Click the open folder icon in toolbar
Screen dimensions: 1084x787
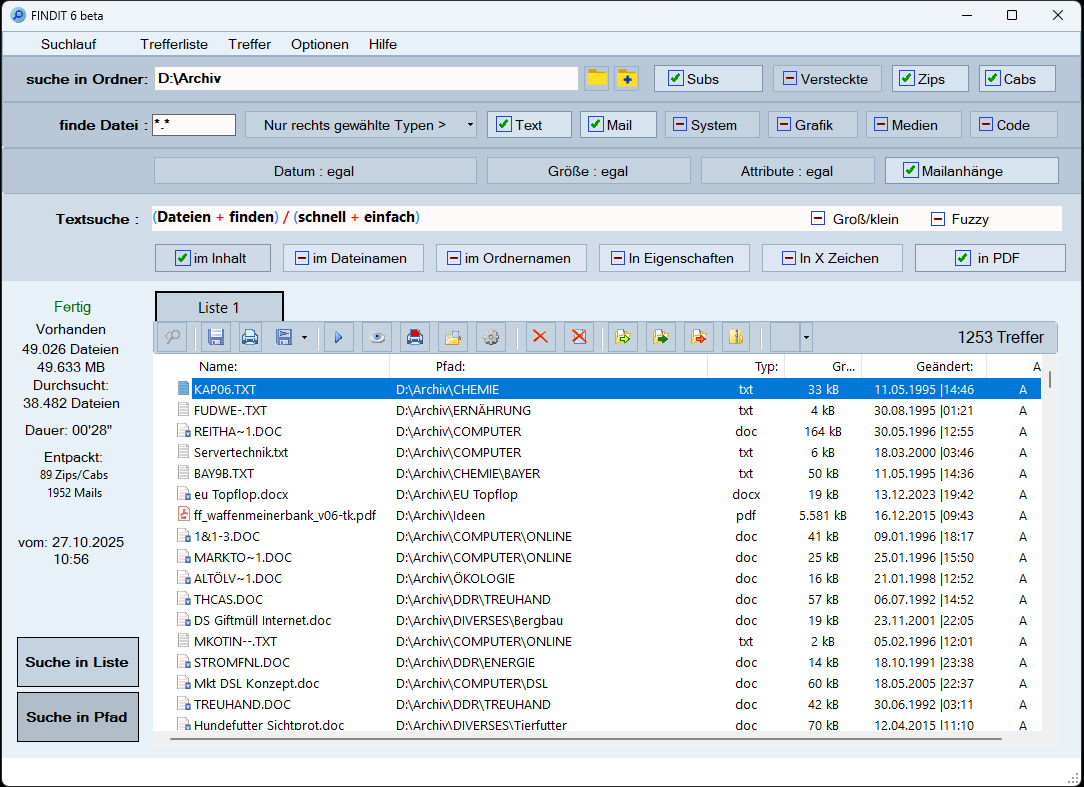click(x=453, y=338)
